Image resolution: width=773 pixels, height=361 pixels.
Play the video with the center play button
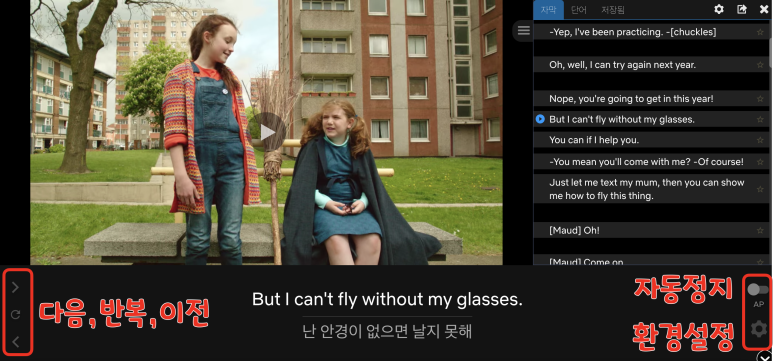(267, 132)
